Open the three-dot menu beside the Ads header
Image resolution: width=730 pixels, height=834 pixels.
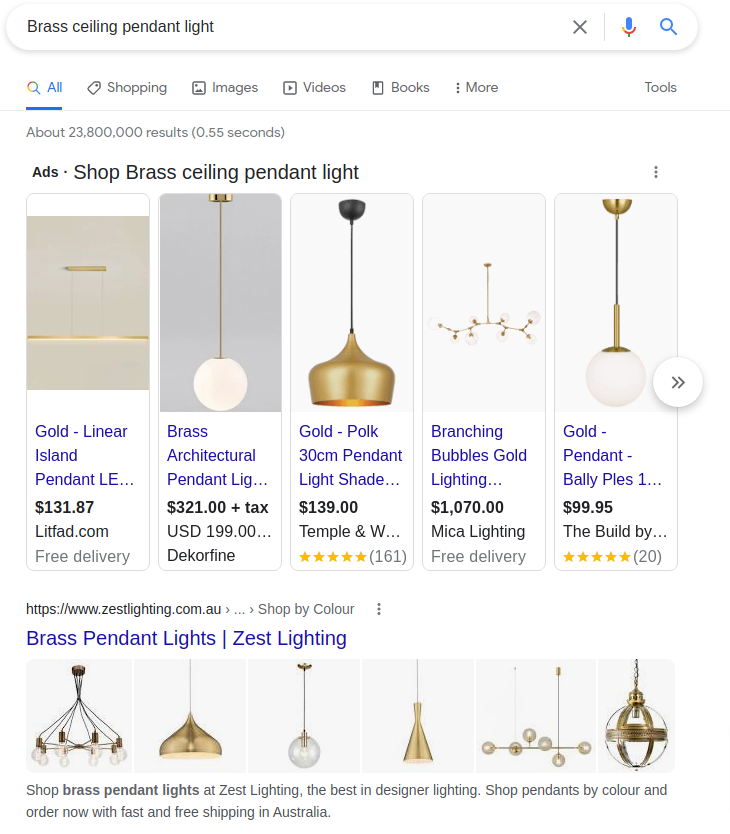tap(656, 172)
